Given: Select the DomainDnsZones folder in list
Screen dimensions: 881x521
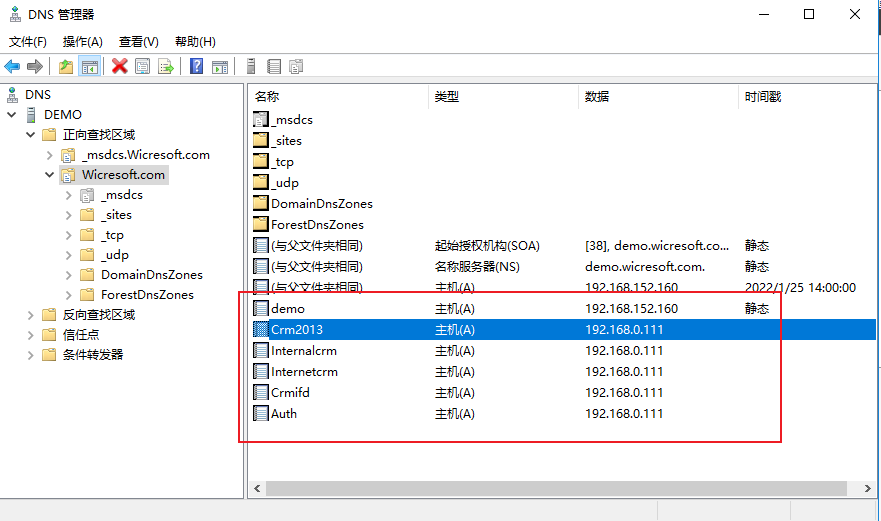Looking at the screenshot, I should (x=322, y=203).
